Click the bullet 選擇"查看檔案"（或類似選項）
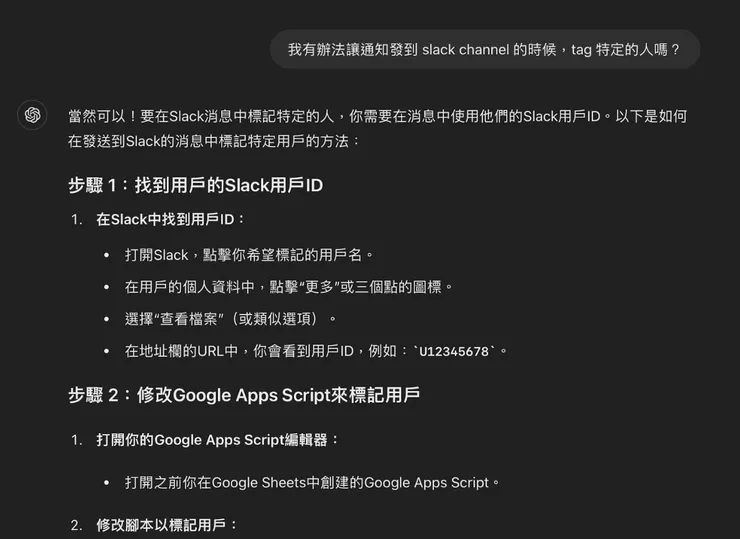740x539 pixels. 231,319
